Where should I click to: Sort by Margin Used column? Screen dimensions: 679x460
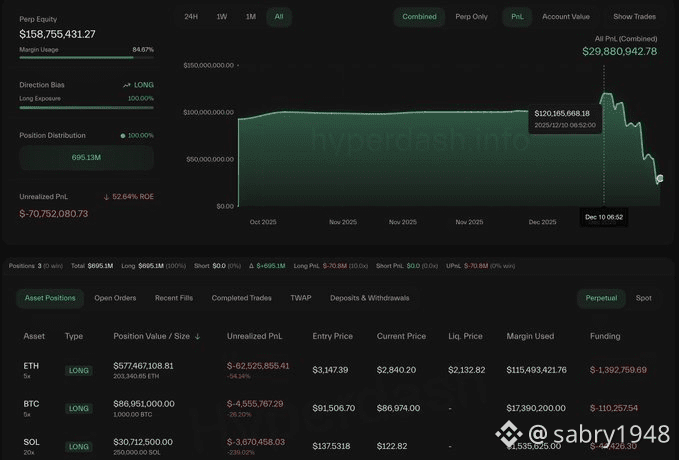(530, 336)
